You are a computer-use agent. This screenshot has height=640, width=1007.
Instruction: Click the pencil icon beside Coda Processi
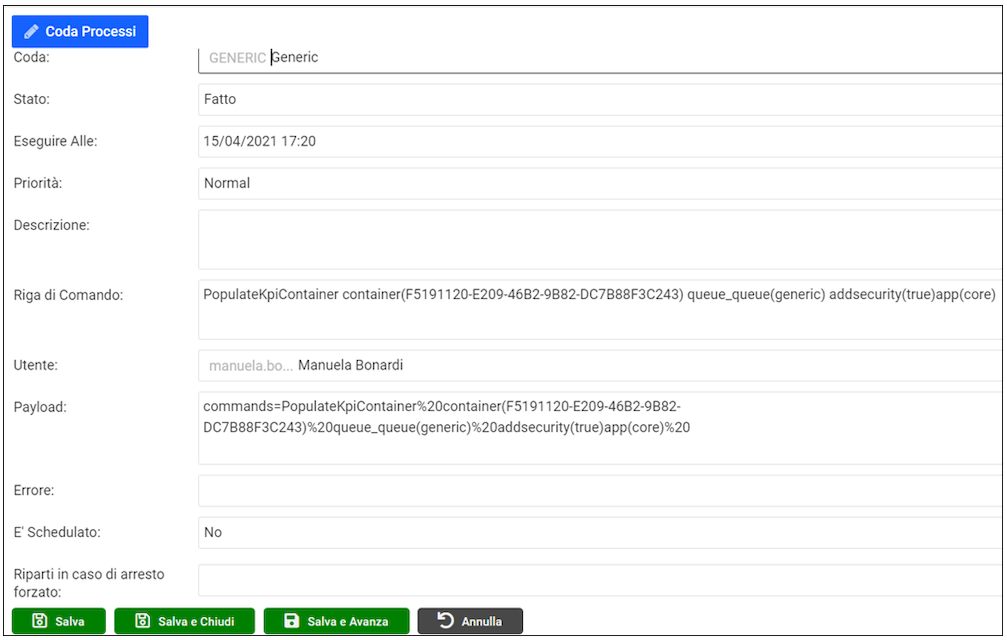click(32, 32)
